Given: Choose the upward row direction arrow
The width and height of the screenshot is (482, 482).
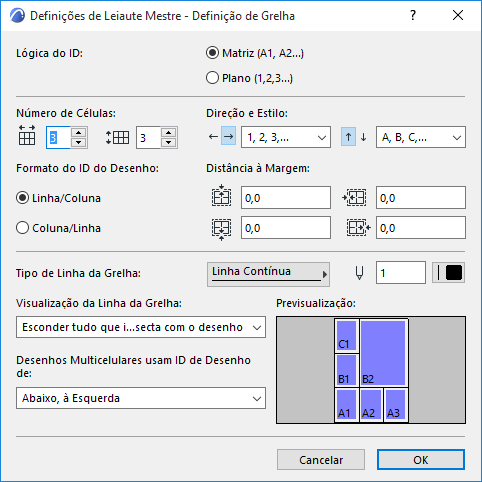Looking at the screenshot, I should [x=348, y=137].
